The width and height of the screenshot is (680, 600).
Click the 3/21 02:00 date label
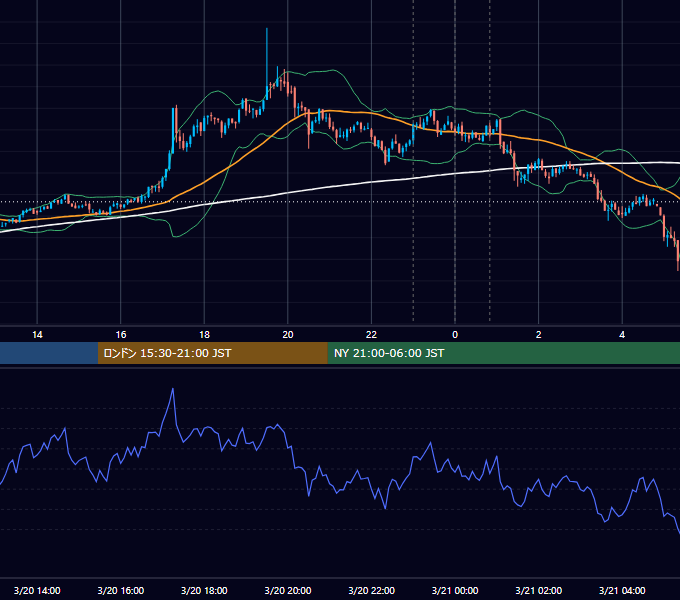click(539, 590)
